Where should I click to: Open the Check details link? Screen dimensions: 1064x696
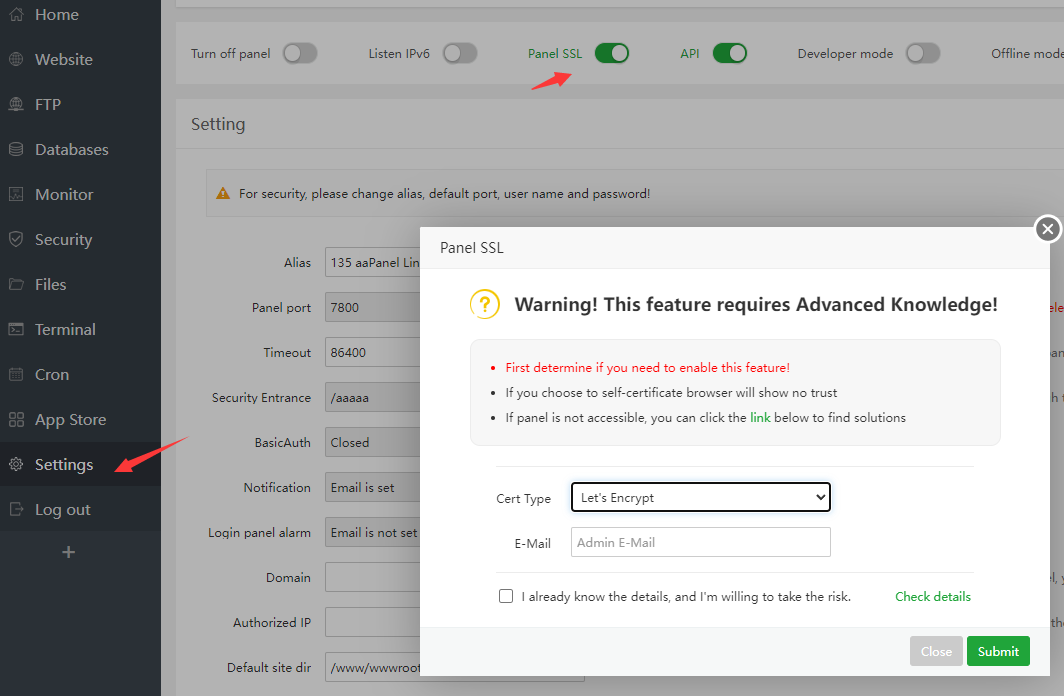933,596
